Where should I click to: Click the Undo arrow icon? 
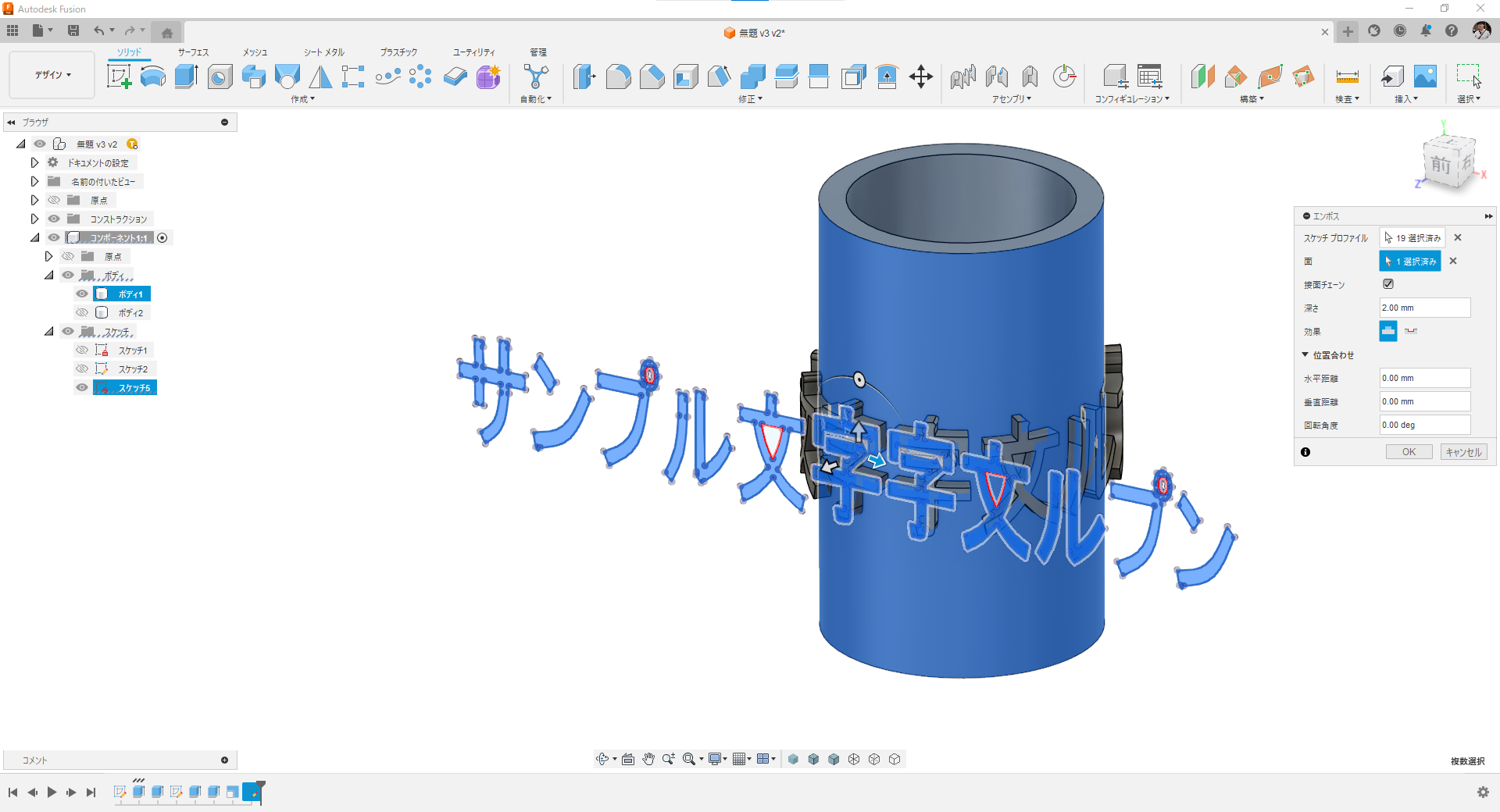pyautogui.click(x=99, y=30)
